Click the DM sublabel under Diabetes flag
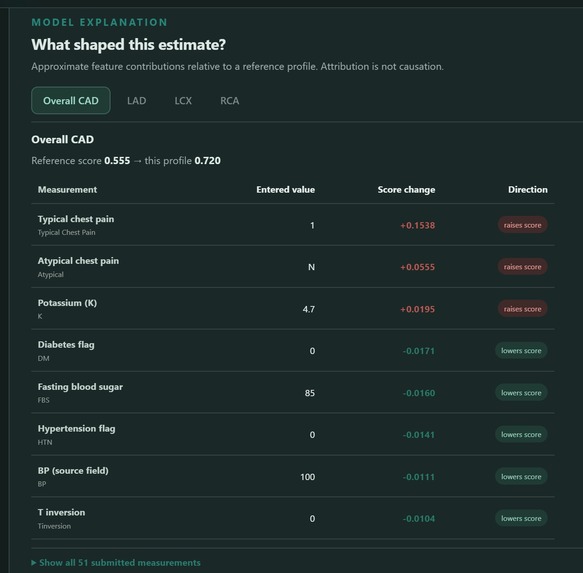583x573 pixels. [44, 358]
